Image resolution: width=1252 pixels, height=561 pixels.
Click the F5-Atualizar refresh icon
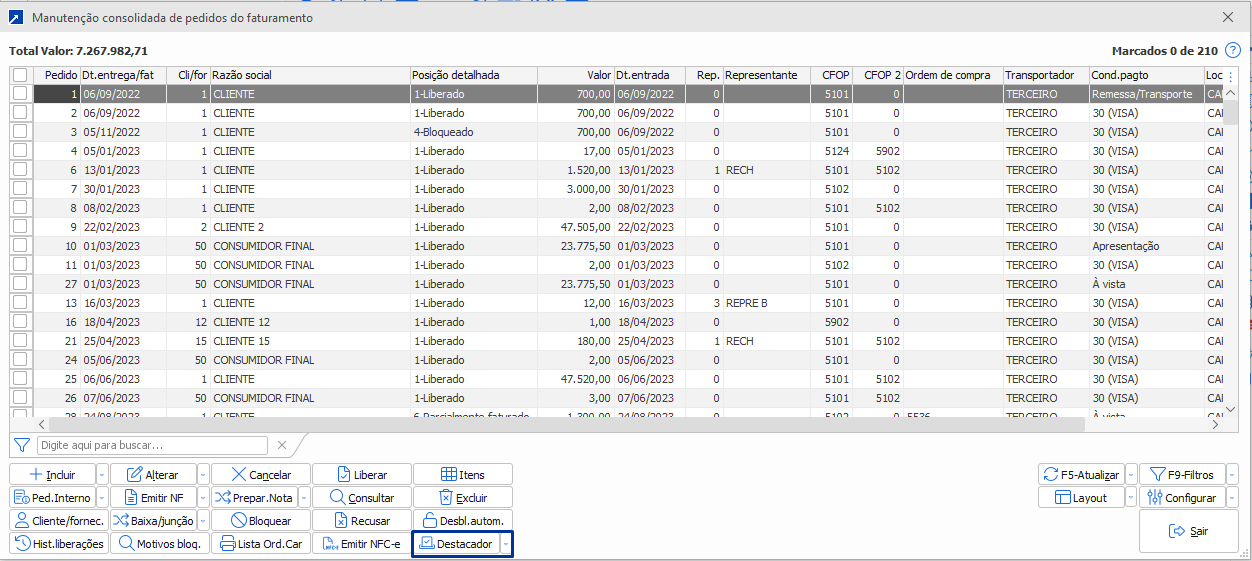1050,475
